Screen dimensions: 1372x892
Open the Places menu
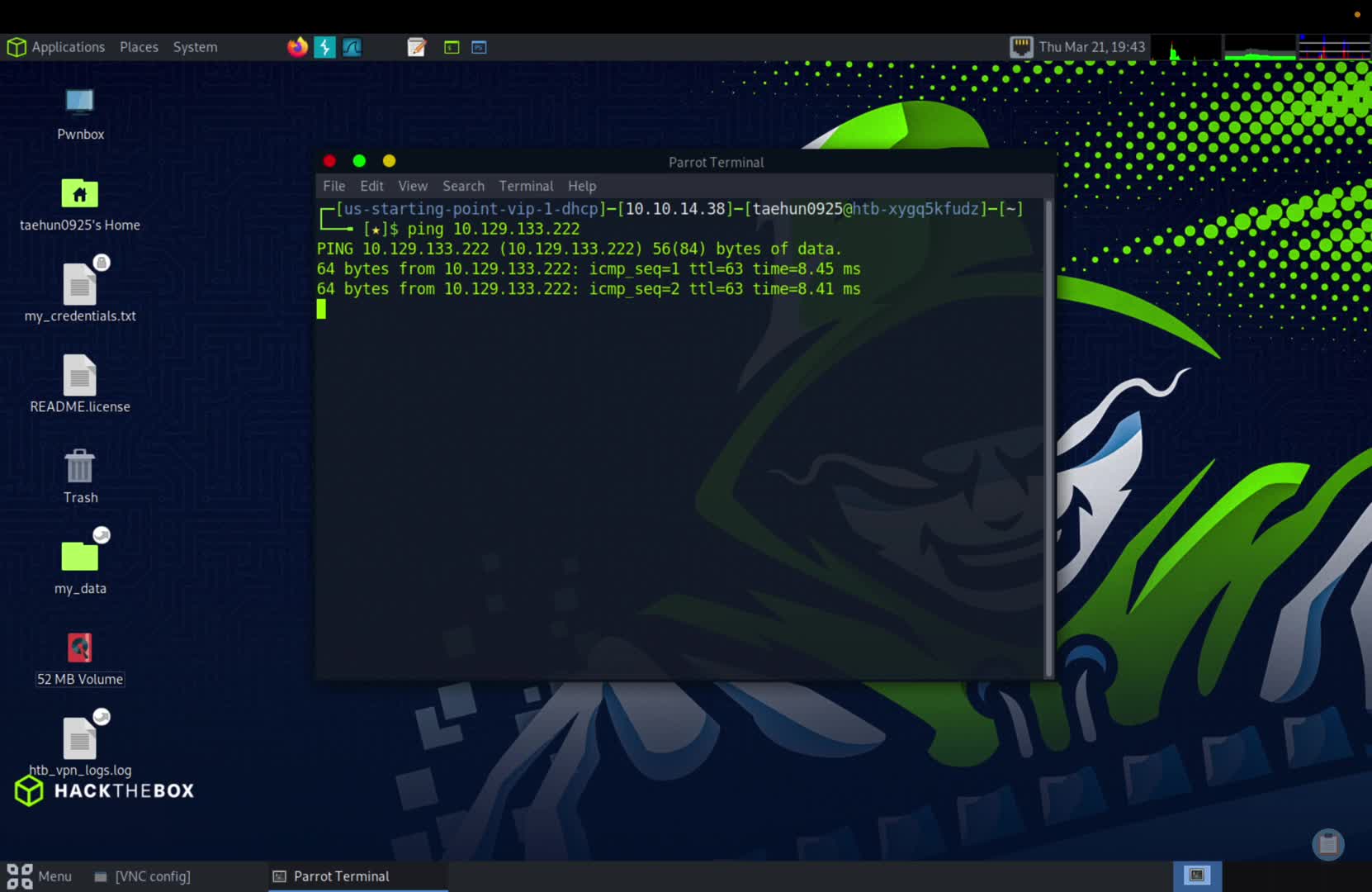coord(139,47)
